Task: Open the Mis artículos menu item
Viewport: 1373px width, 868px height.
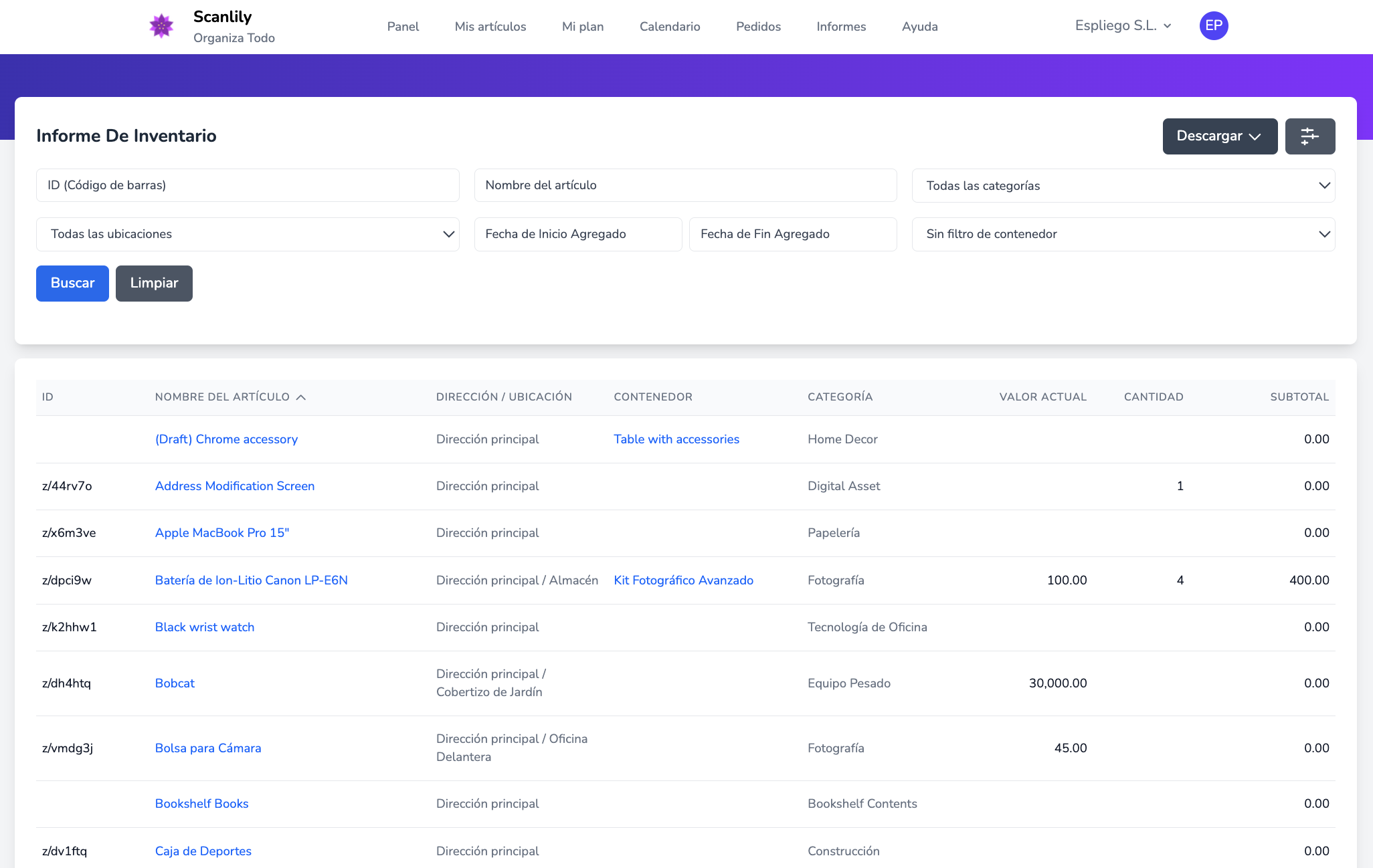Action: pyautogui.click(x=490, y=27)
